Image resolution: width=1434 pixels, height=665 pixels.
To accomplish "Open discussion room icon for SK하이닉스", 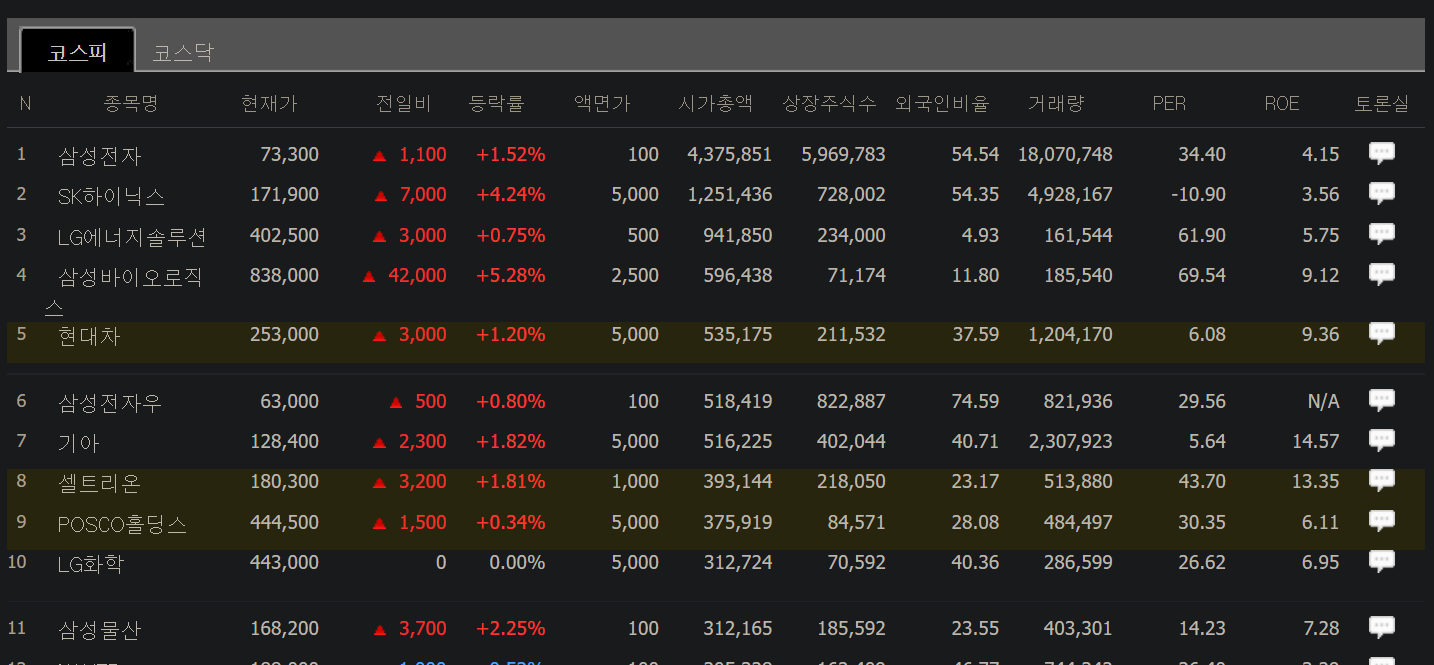I will click(x=1382, y=194).
